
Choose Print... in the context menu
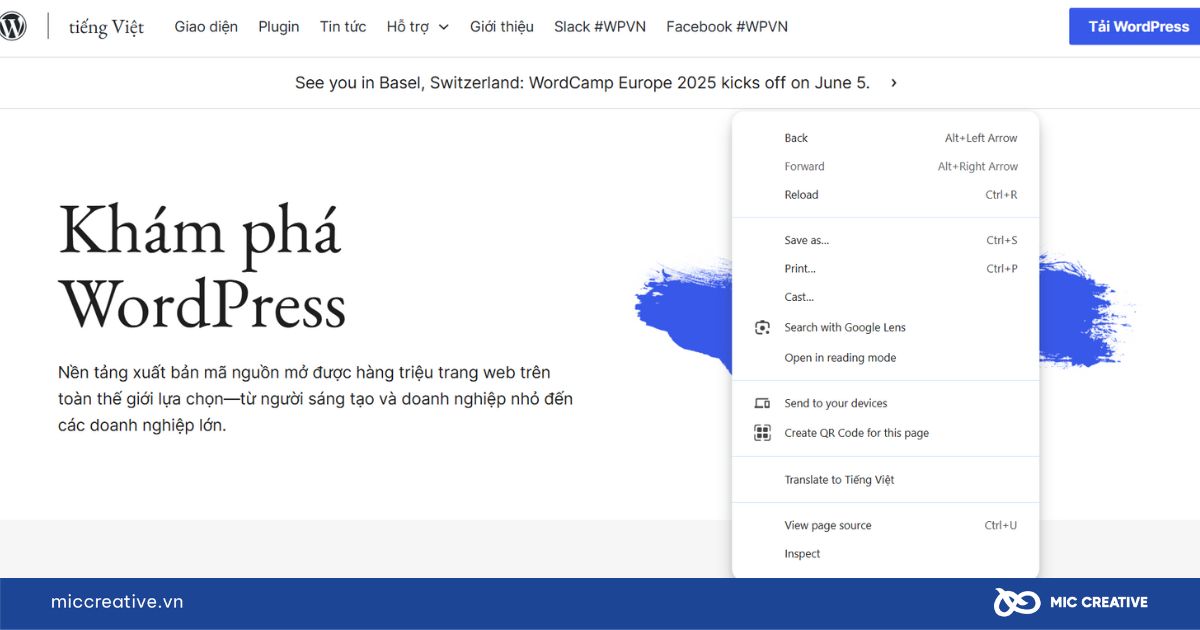886,268
